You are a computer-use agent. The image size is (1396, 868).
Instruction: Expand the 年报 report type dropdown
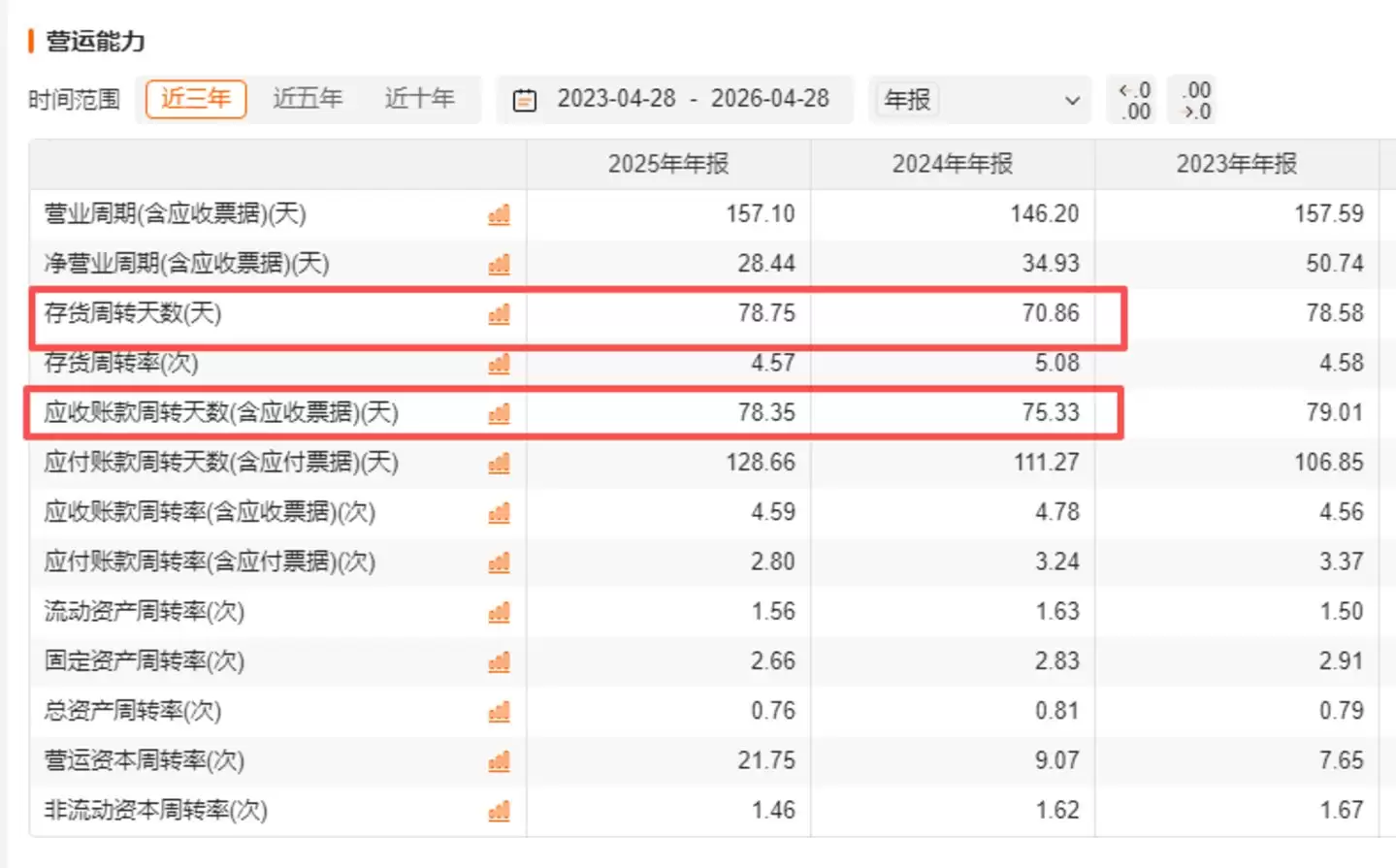tap(980, 100)
